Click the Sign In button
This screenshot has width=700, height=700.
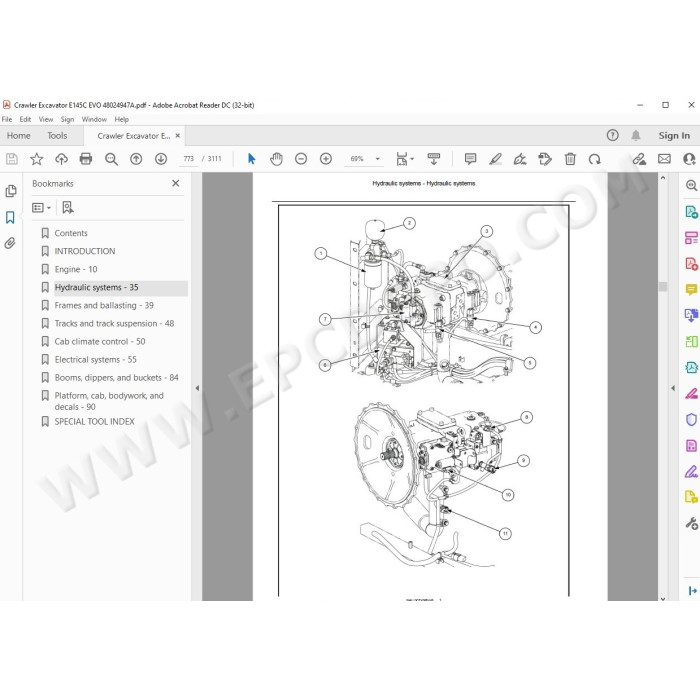(674, 135)
